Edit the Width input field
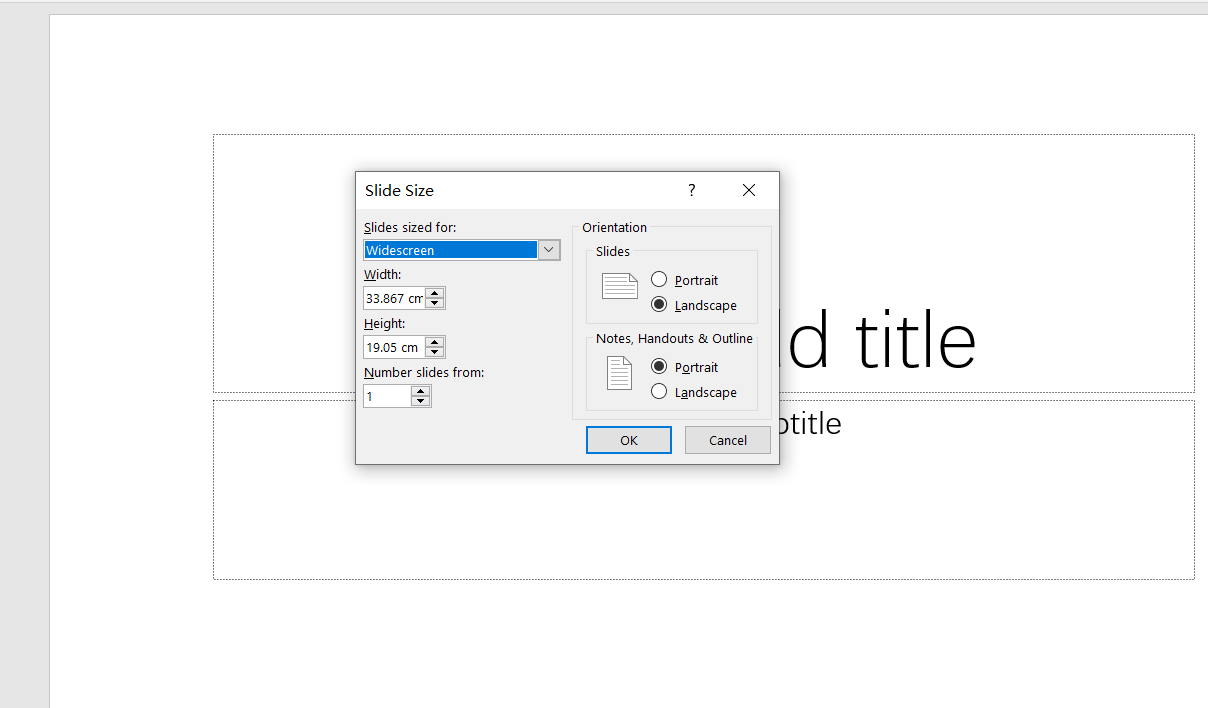The height and width of the screenshot is (708, 1208). tap(395, 297)
